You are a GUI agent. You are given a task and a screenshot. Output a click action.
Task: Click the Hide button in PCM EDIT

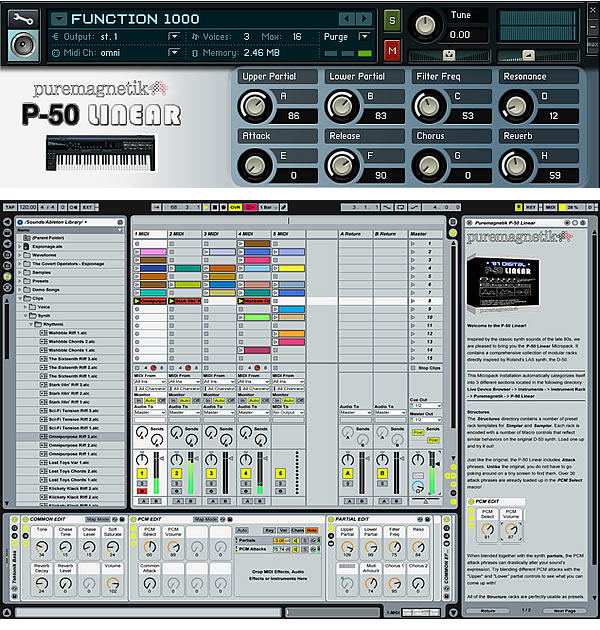[x=311, y=530]
